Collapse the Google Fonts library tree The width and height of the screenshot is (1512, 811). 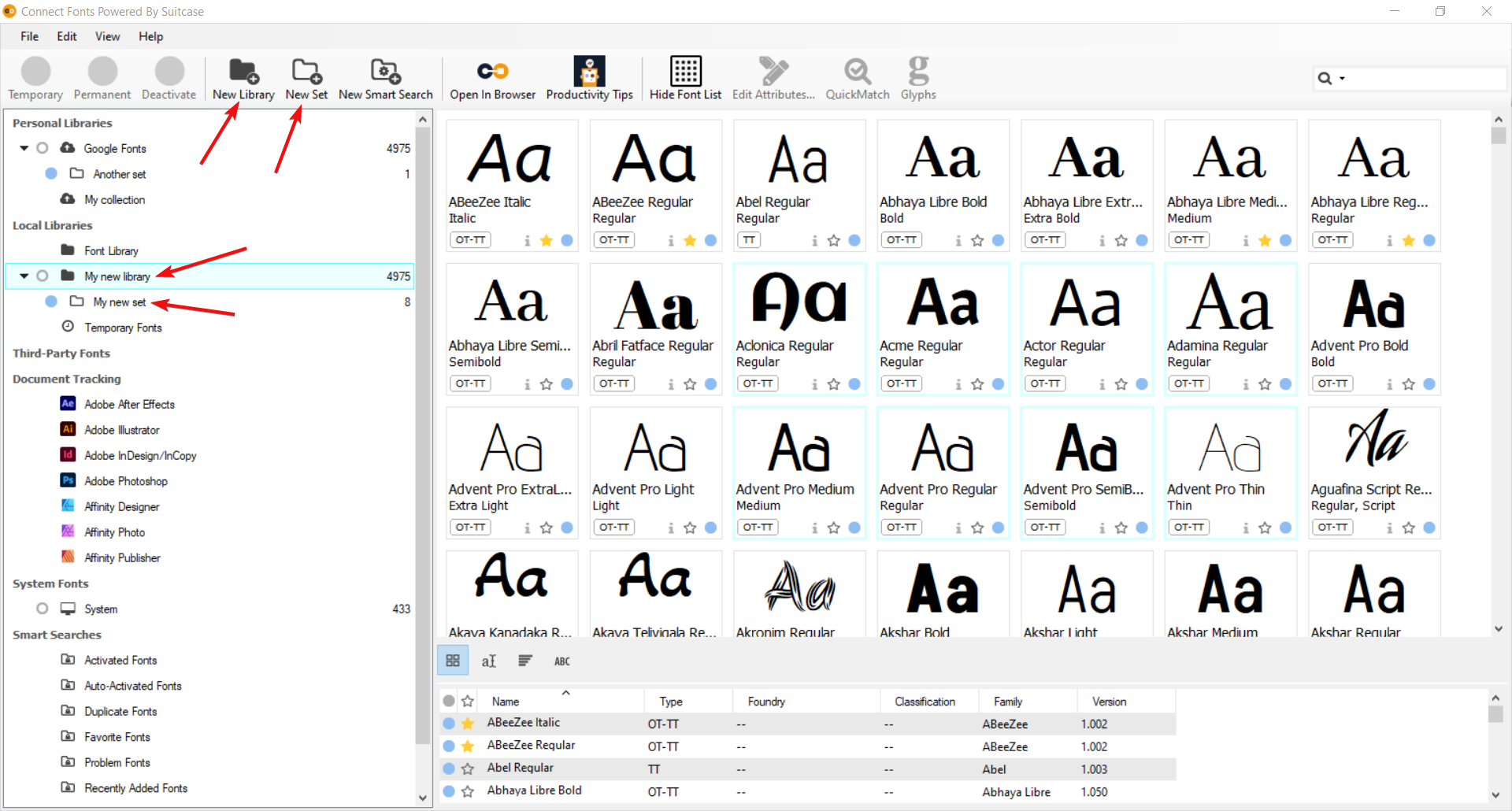point(24,148)
